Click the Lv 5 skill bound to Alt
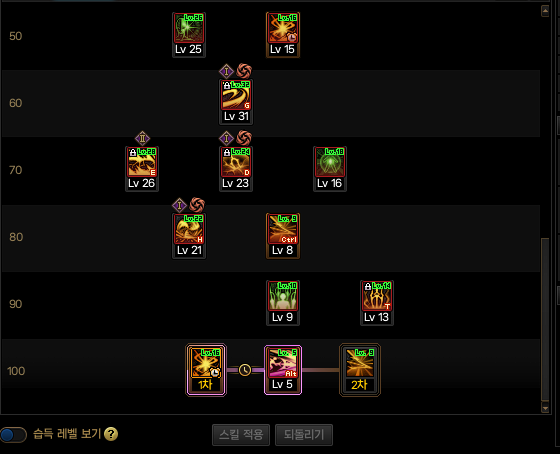Image resolution: width=560 pixels, height=454 pixels. tap(283, 370)
